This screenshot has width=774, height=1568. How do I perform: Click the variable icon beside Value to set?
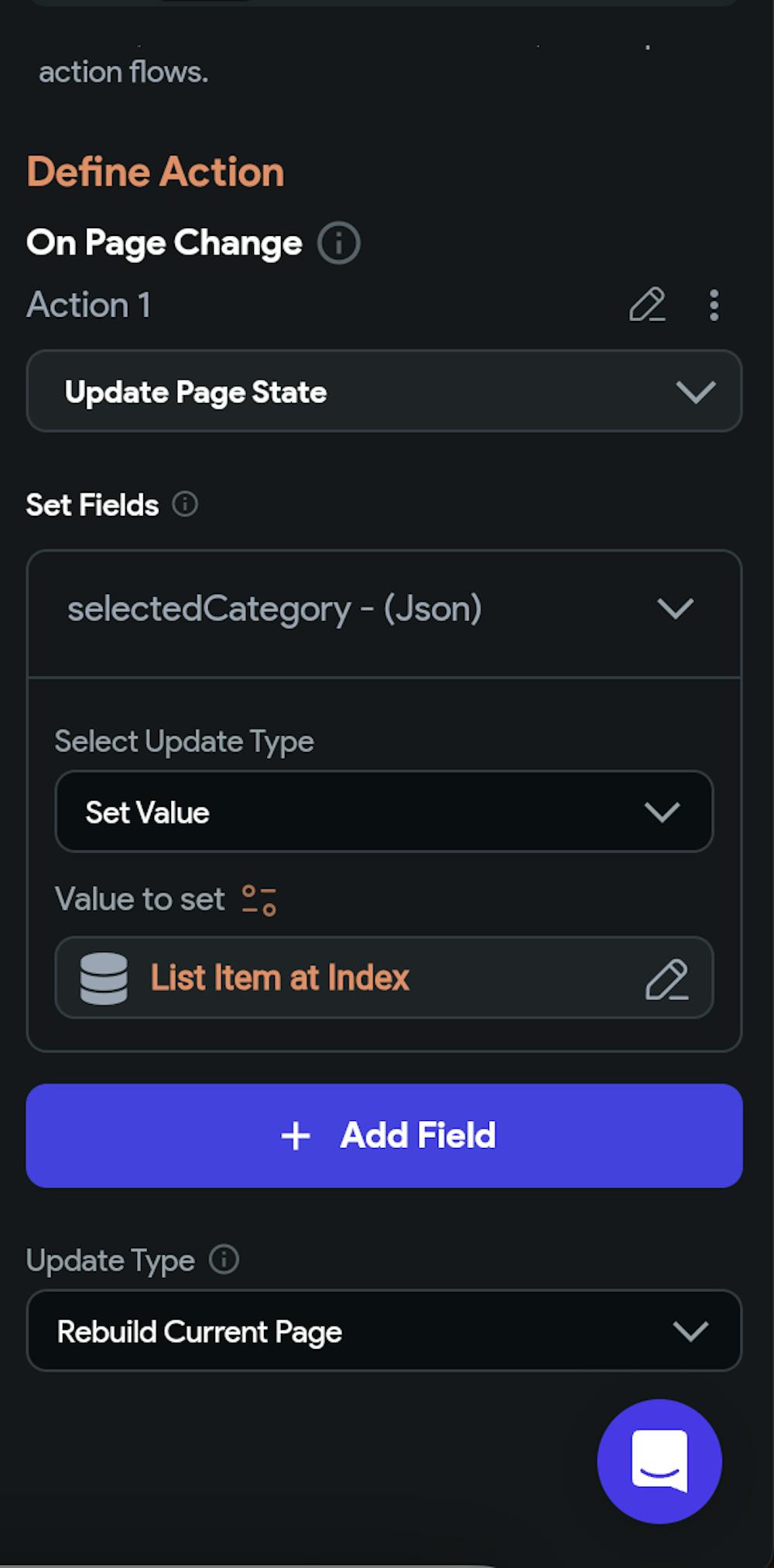(259, 900)
